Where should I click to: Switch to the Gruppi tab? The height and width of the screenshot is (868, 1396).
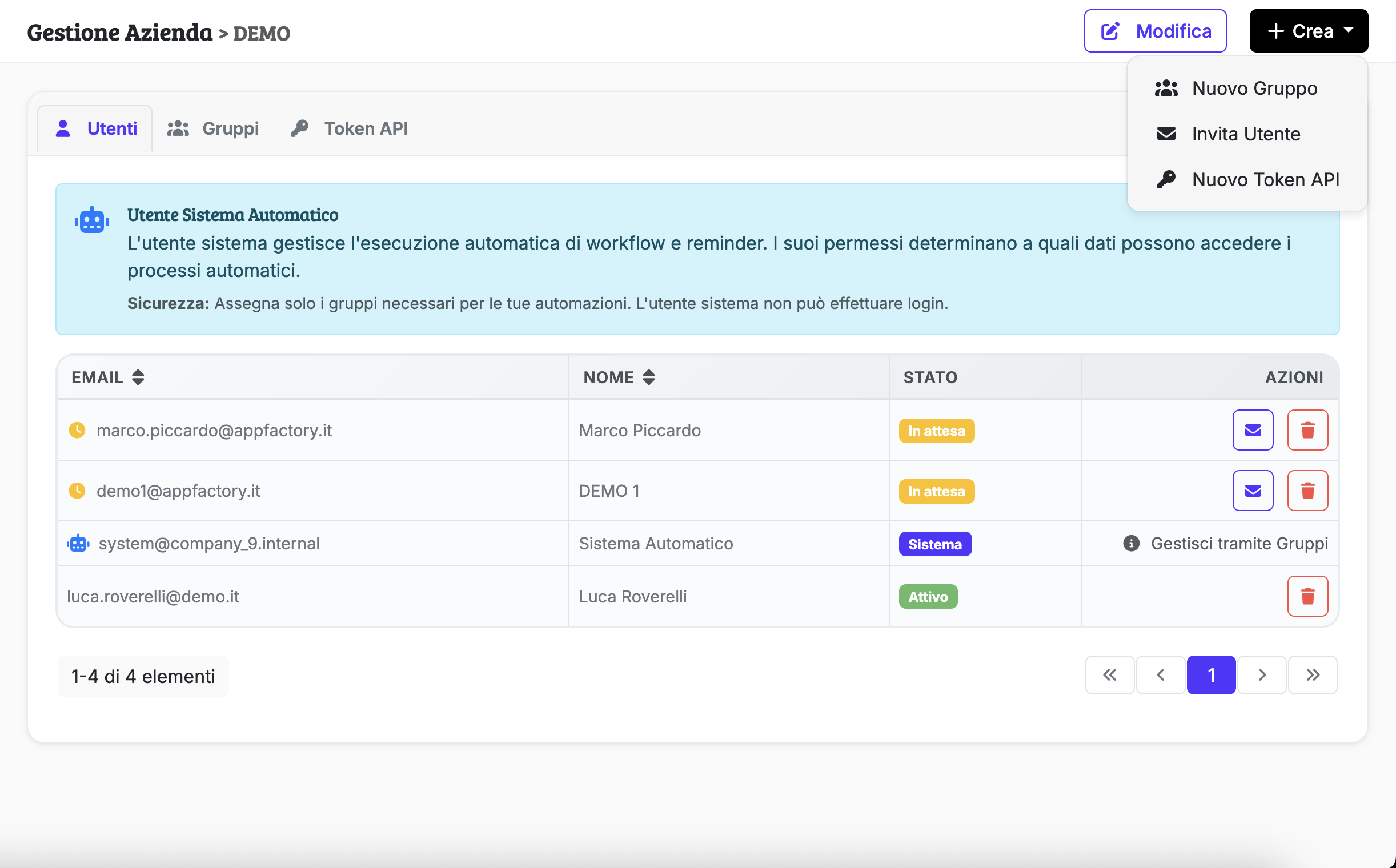click(x=213, y=128)
